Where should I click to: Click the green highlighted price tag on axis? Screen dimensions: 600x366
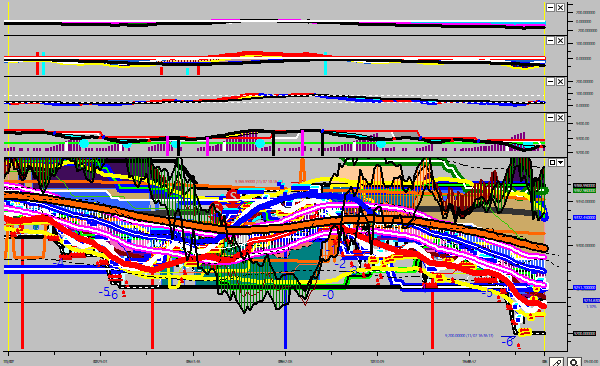(x=584, y=190)
